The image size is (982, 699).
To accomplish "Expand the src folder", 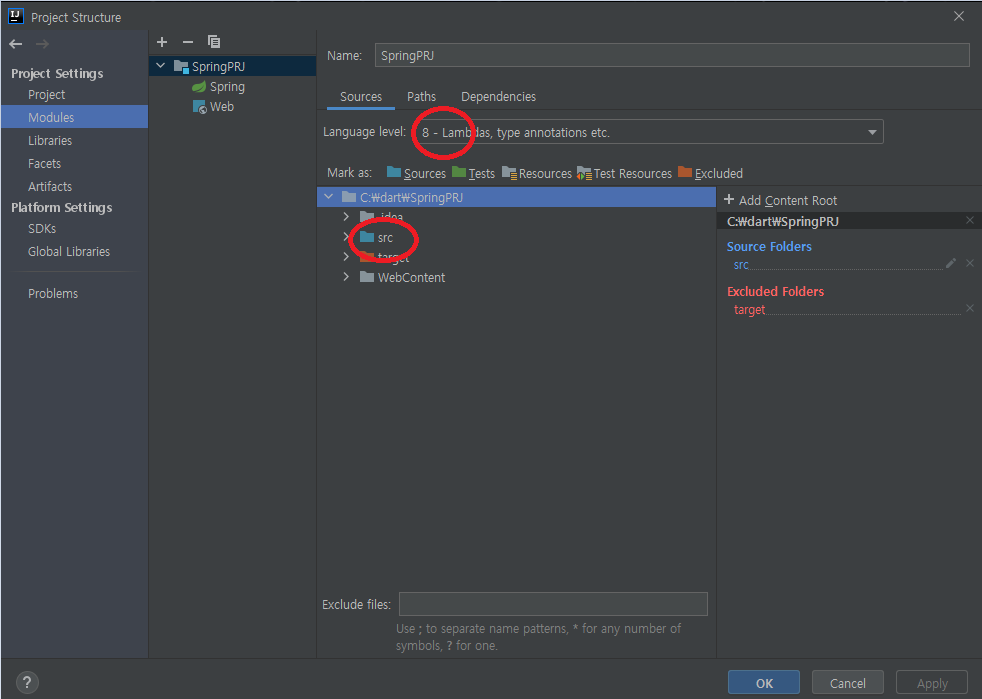I will coord(346,237).
